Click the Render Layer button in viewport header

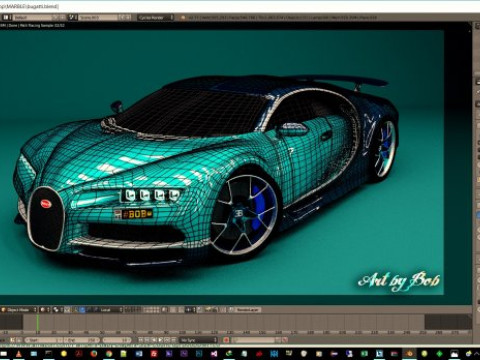pyautogui.click(x=248, y=310)
